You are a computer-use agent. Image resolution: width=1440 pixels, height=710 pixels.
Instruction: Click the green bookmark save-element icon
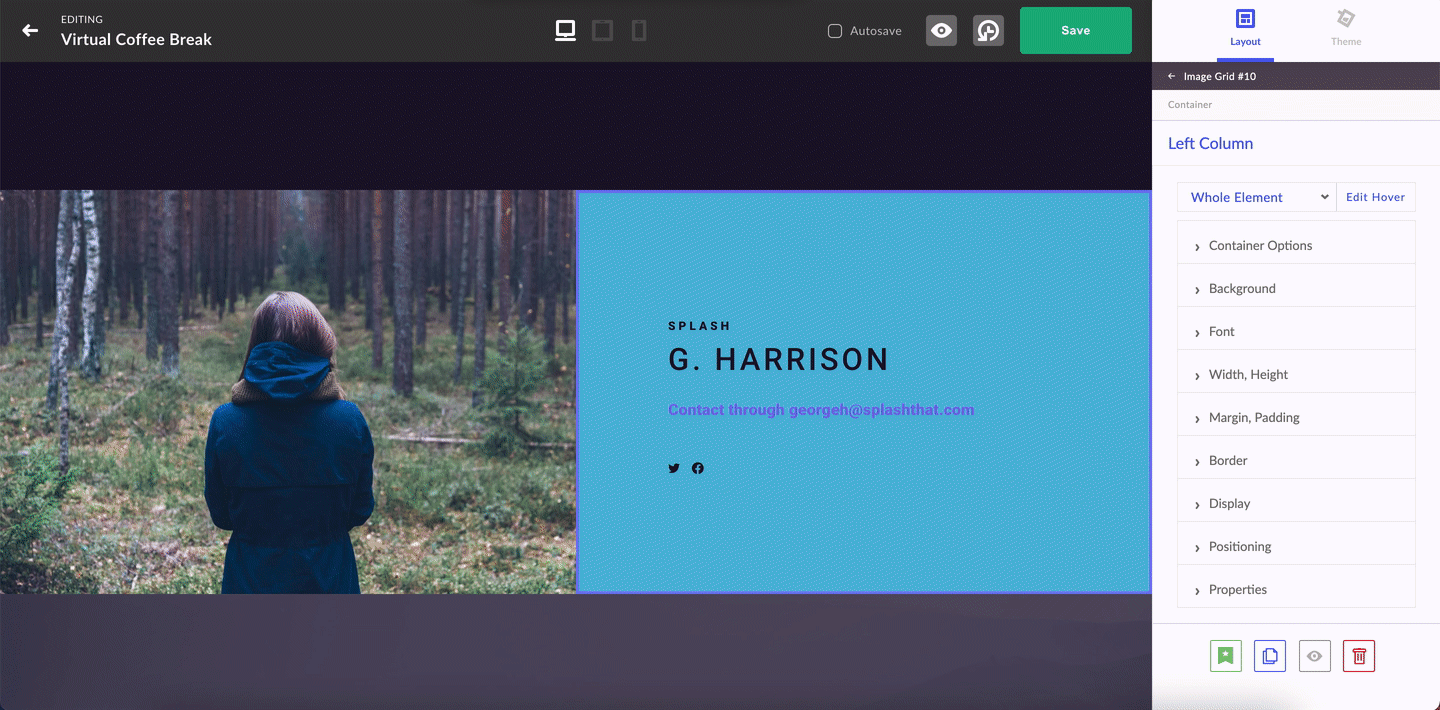1226,656
